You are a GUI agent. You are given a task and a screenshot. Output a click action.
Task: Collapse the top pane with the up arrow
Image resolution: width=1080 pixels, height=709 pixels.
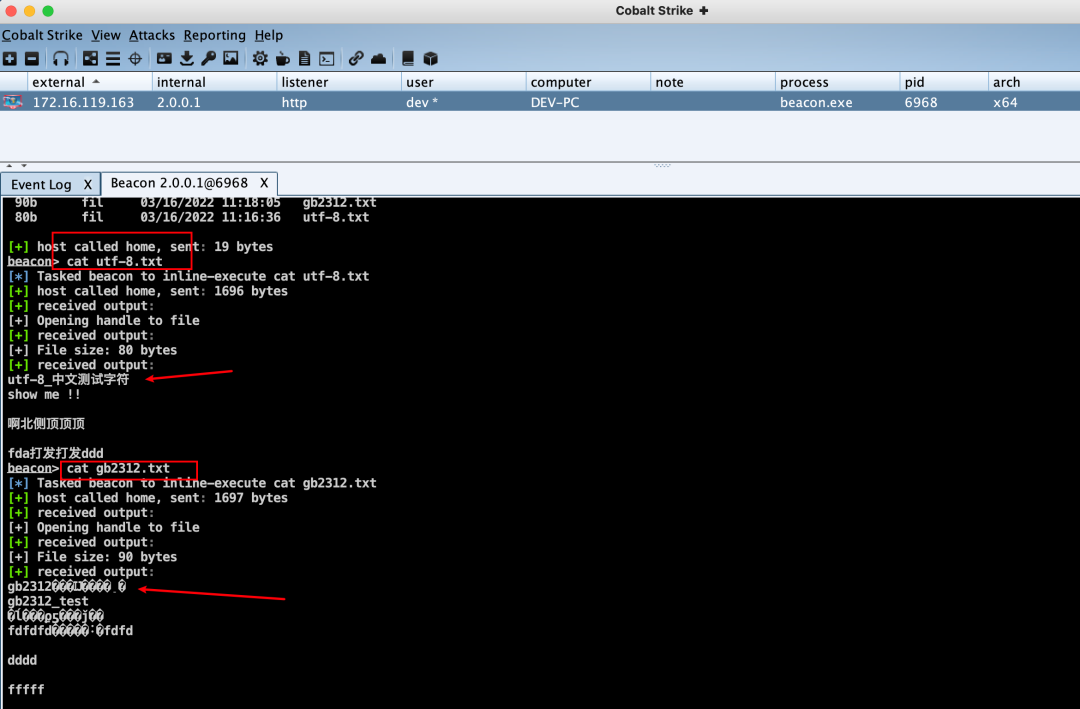[9, 166]
